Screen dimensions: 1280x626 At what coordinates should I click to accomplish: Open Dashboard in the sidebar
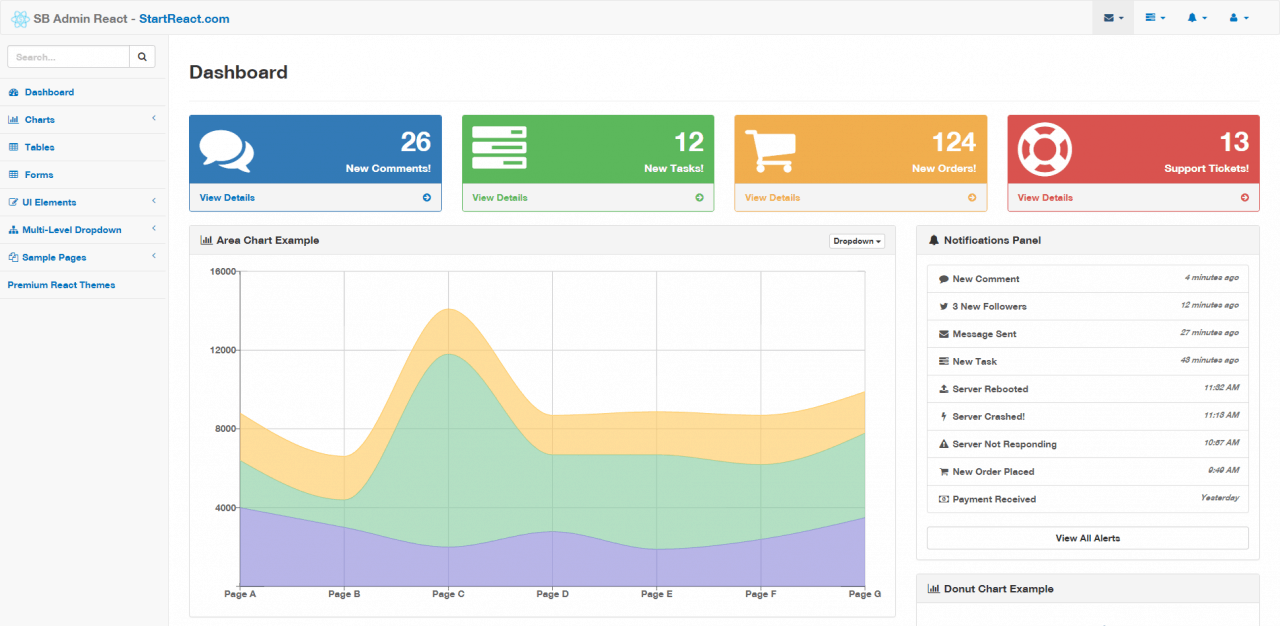[x=84, y=92]
